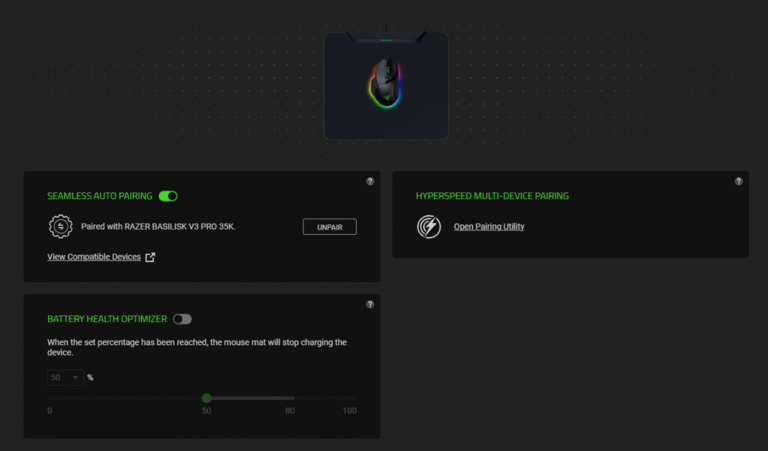Toggle off Seamless Auto Pairing
Viewport: 768px width, 451px height.
point(168,196)
